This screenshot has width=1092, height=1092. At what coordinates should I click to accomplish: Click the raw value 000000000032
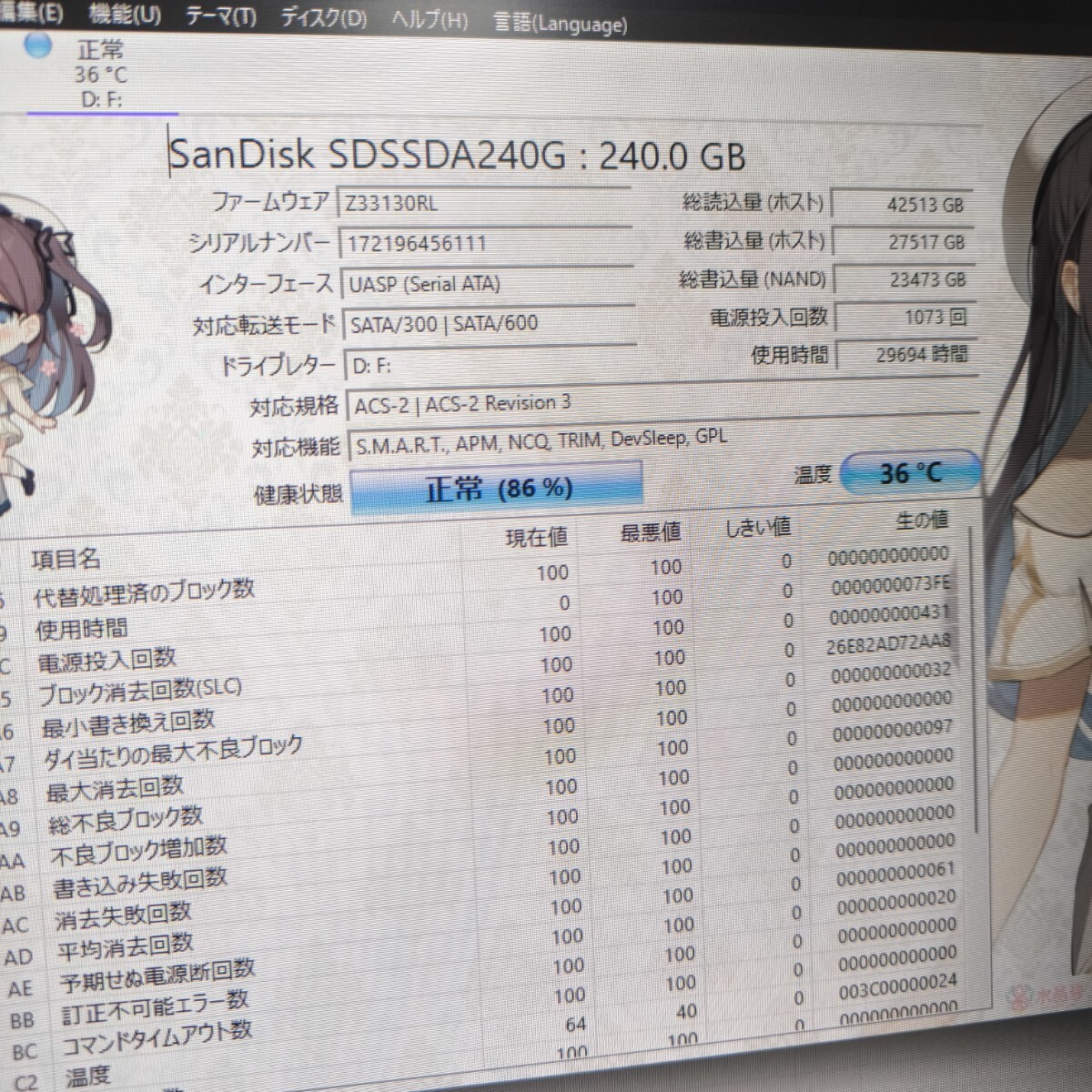pyautogui.click(x=892, y=673)
